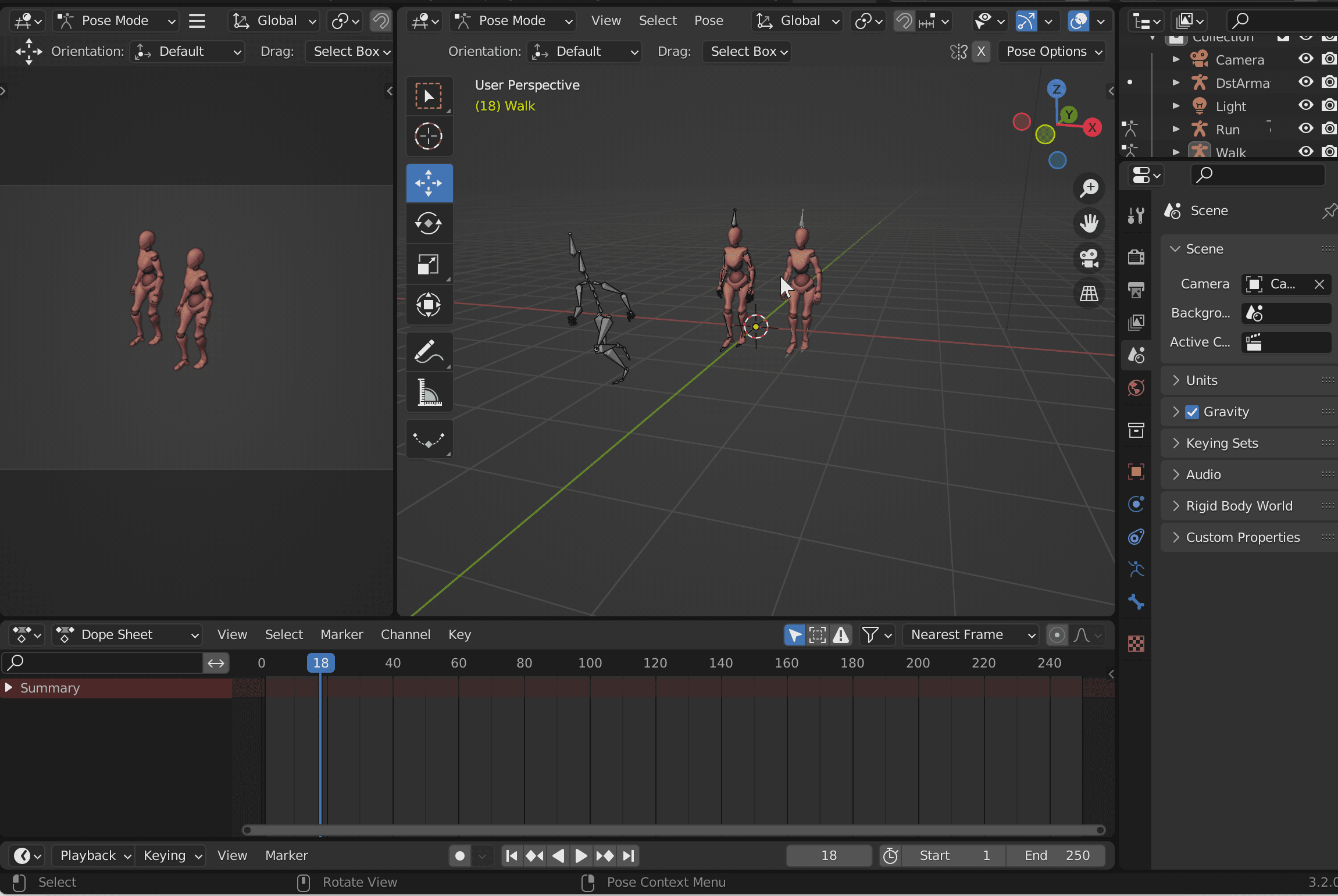
Task: Expand the Summary channel row
Action: (x=9, y=688)
